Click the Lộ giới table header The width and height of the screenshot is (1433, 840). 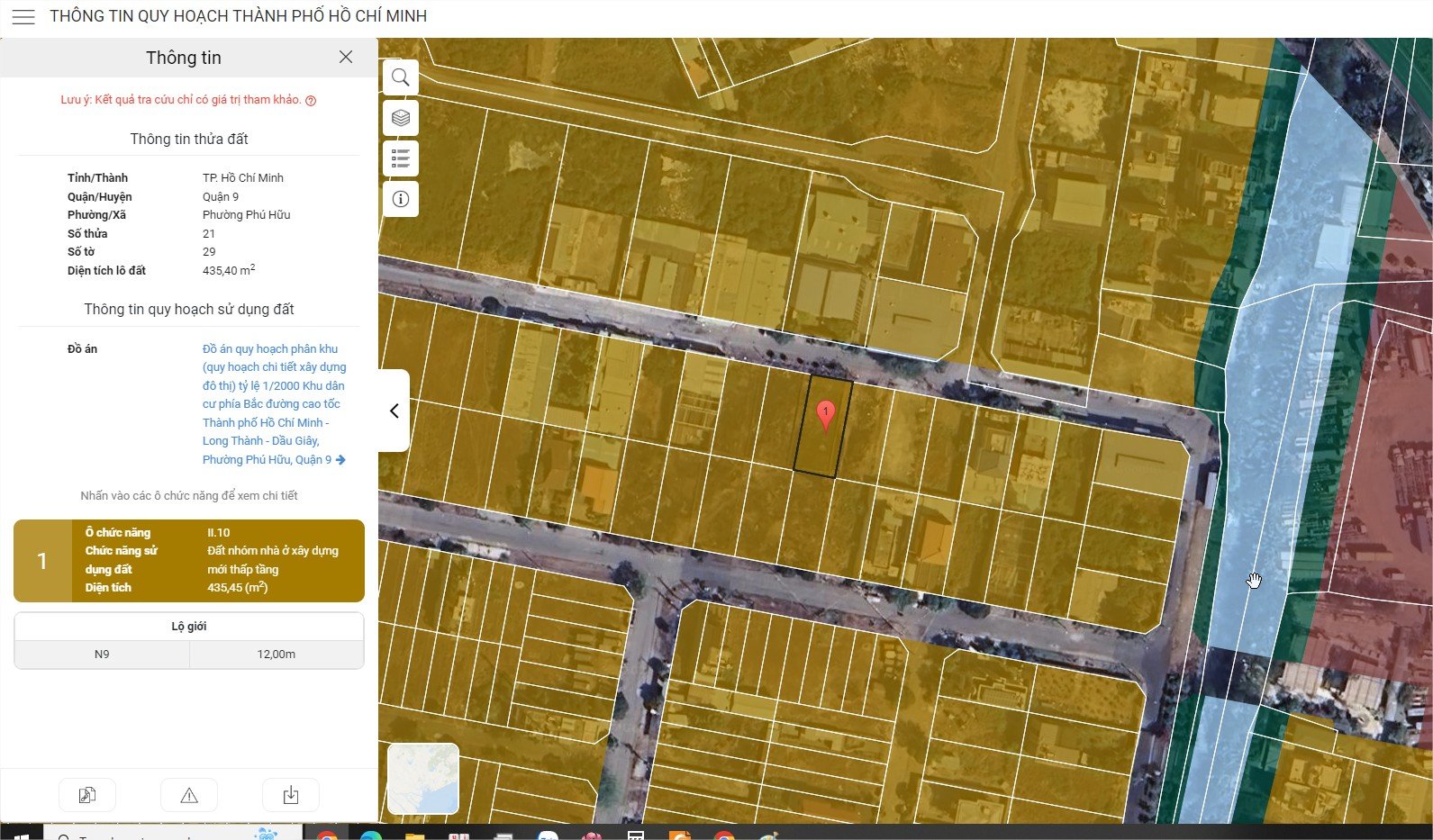189,627
